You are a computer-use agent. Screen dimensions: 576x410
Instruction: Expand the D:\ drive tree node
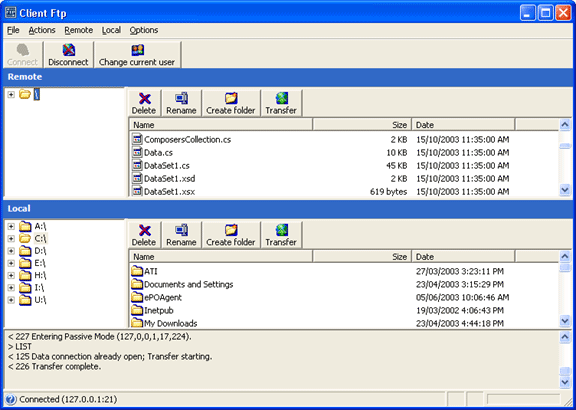coord(11,251)
